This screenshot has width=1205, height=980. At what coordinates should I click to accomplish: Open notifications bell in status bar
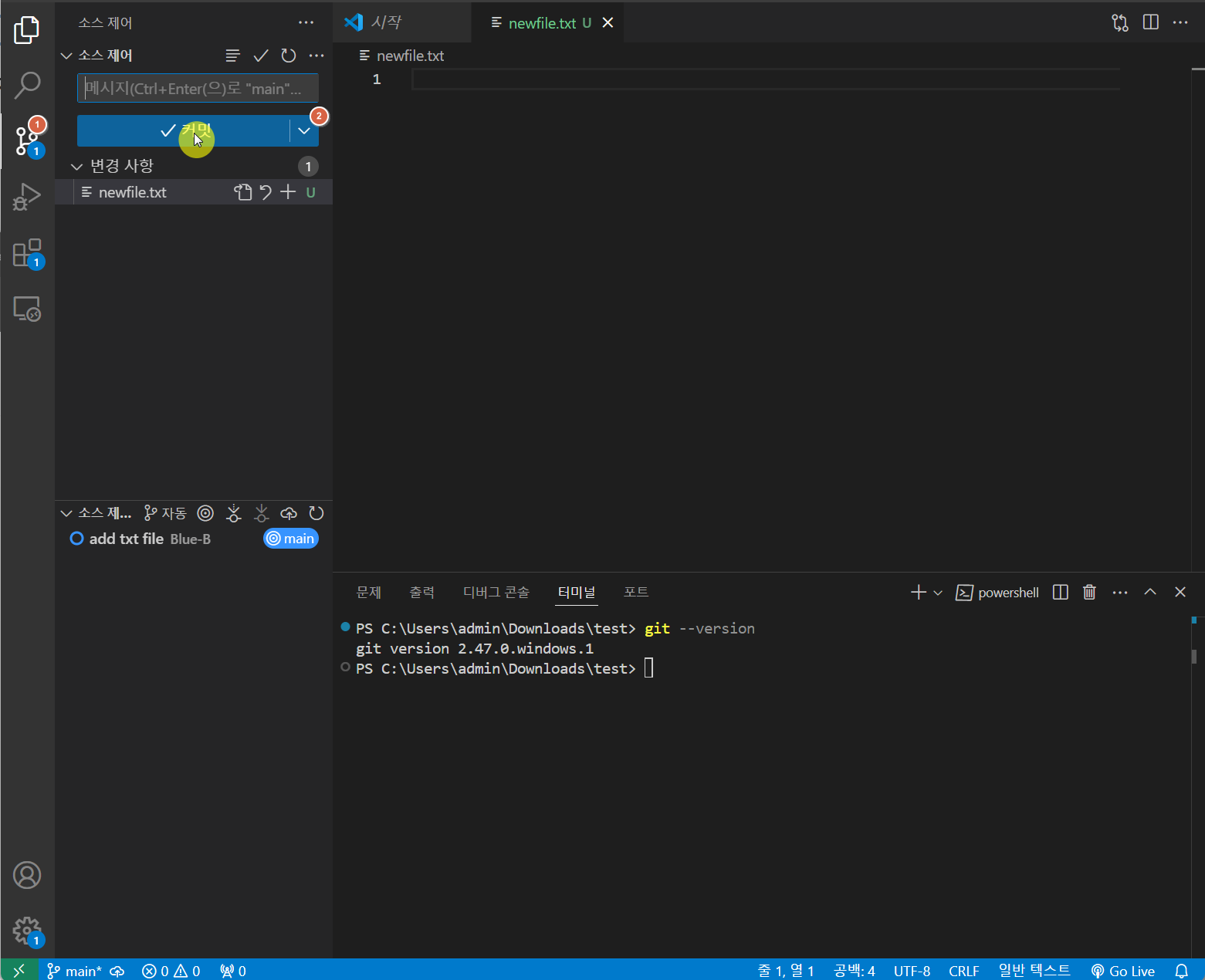pos(1182,971)
